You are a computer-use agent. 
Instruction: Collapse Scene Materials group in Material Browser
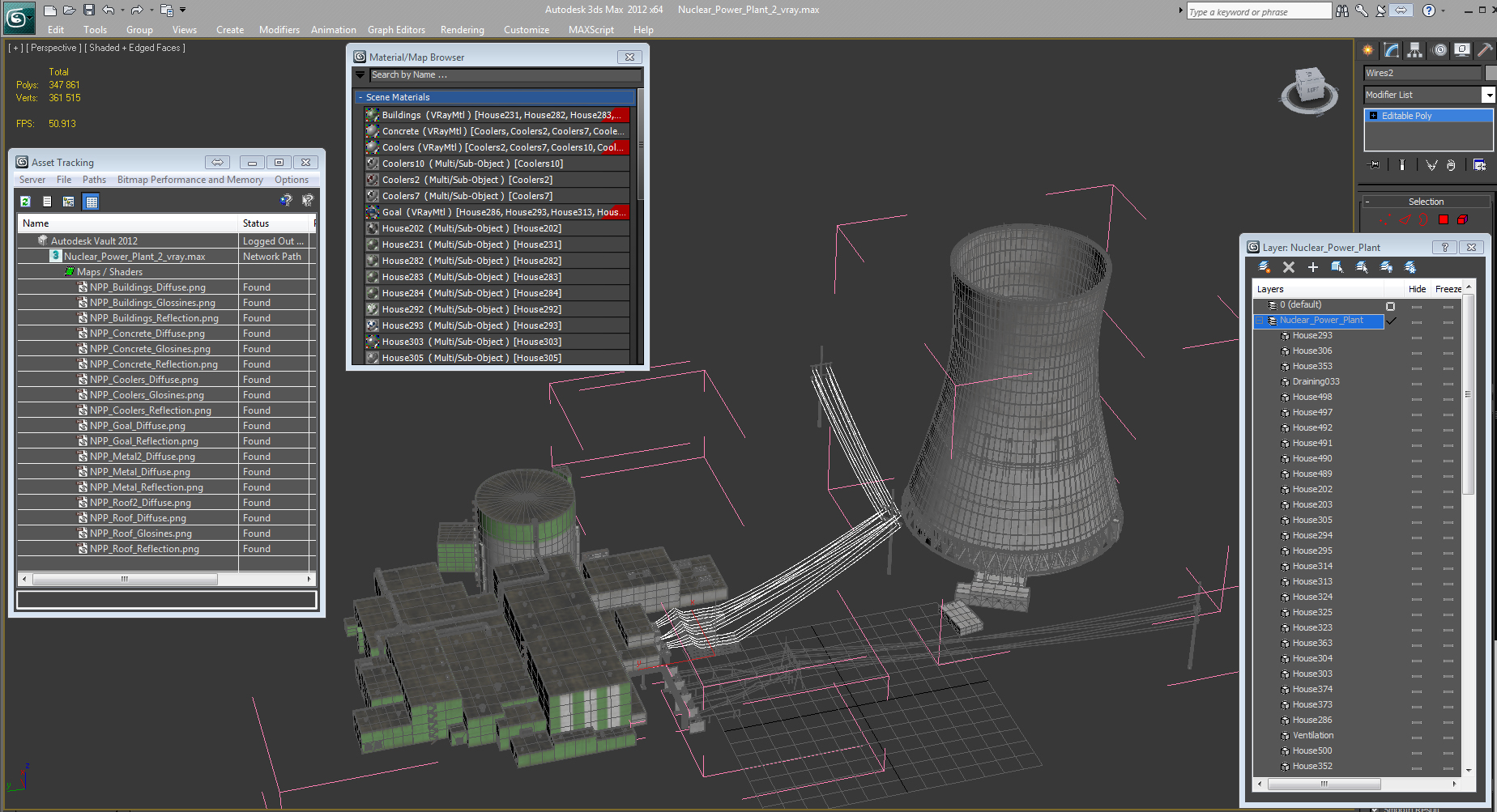coord(360,97)
